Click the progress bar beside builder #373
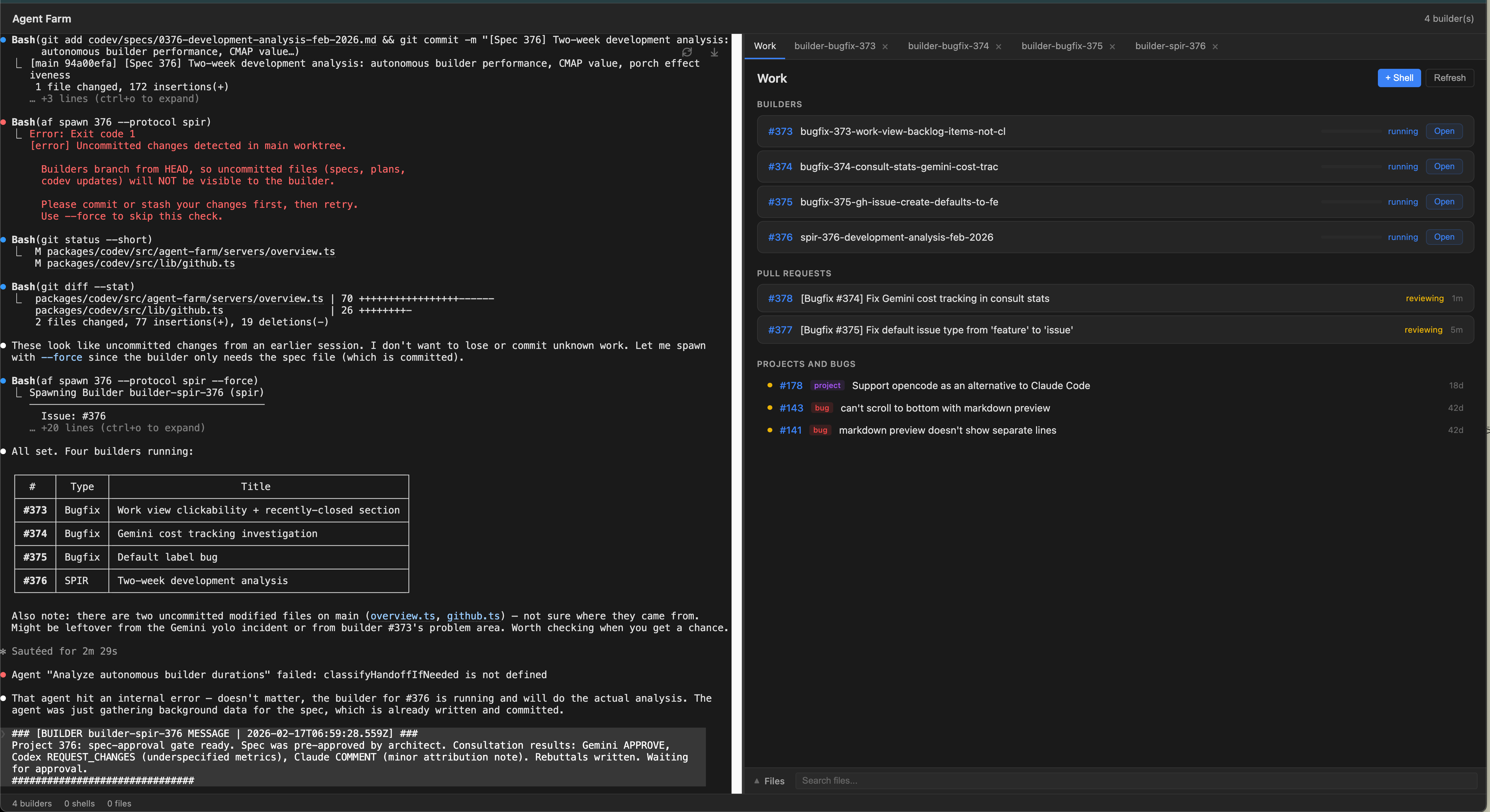Viewport: 1490px width, 812px height. coord(1352,131)
